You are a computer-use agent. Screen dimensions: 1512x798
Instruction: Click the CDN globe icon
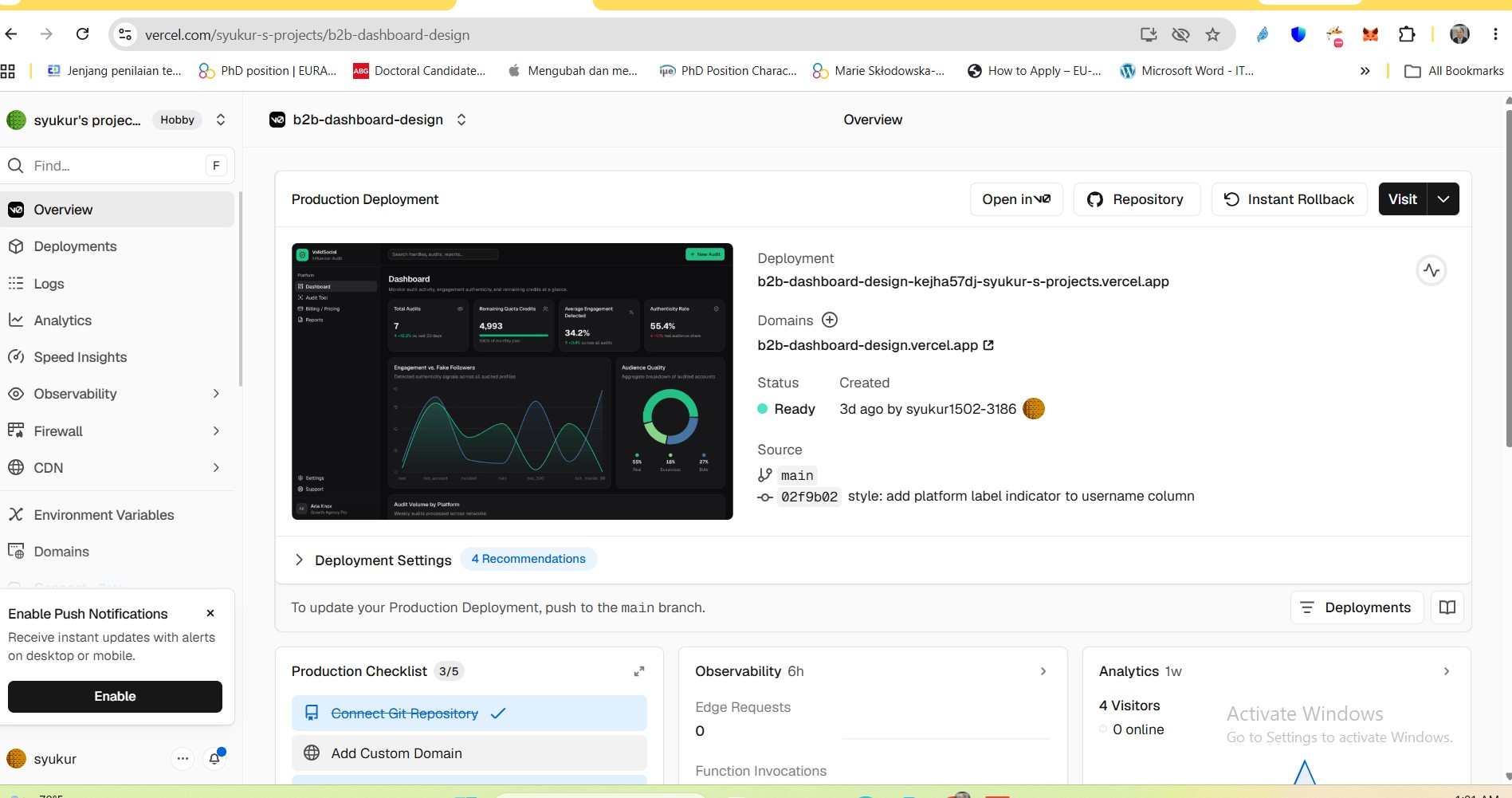click(16, 468)
